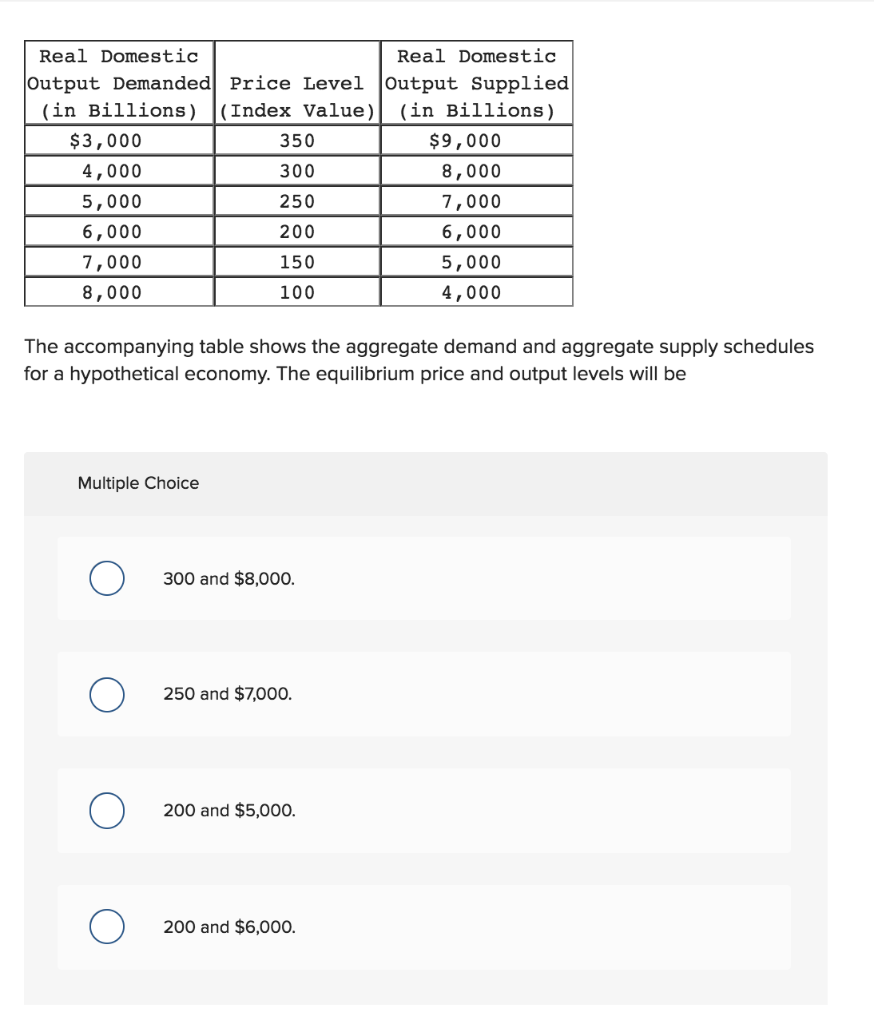The width and height of the screenshot is (874, 1024).
Task: Click the Price Level column header
Action: tap(294, 83)
